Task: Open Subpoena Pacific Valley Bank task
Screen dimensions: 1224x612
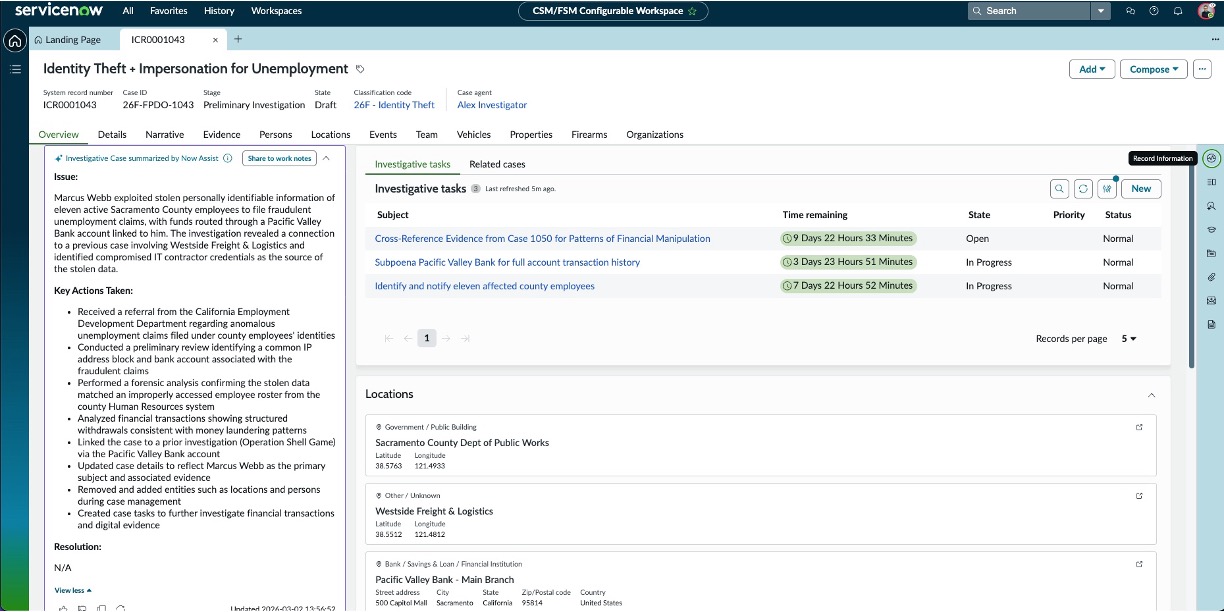Action: click(507, 262)
